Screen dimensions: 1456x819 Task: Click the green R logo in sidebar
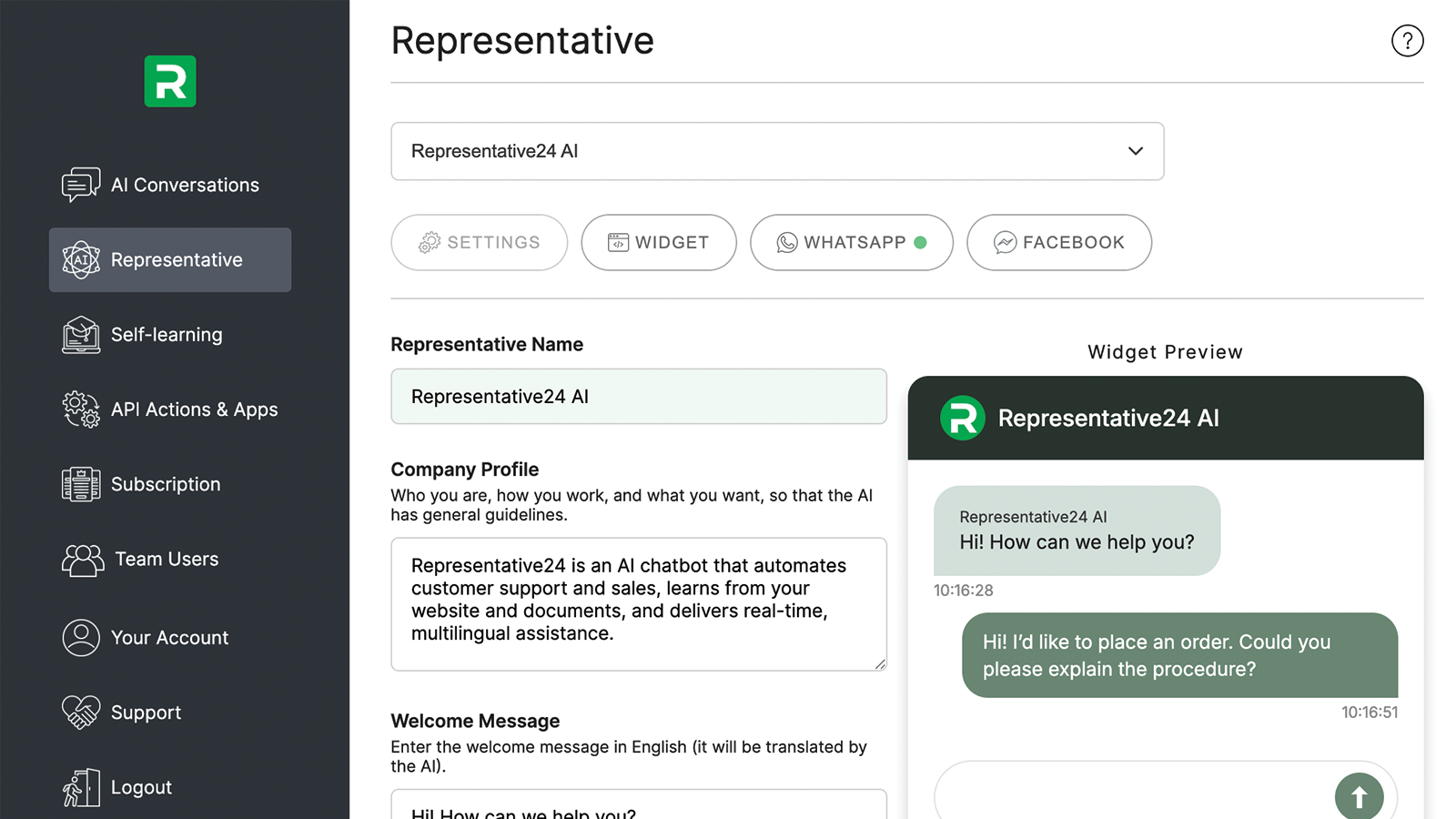(170, 82)
